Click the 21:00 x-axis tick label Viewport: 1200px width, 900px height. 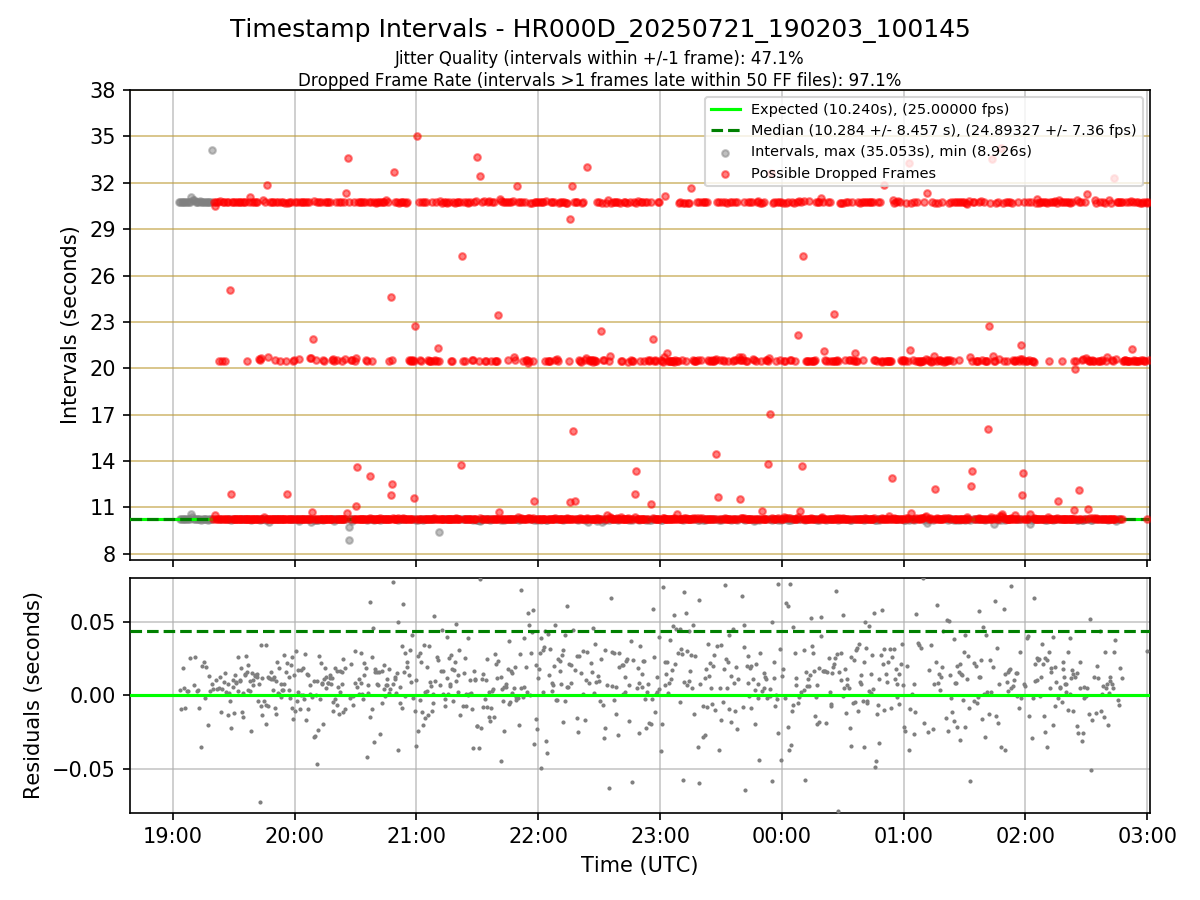pyautogui.click(x=416, y=835)
